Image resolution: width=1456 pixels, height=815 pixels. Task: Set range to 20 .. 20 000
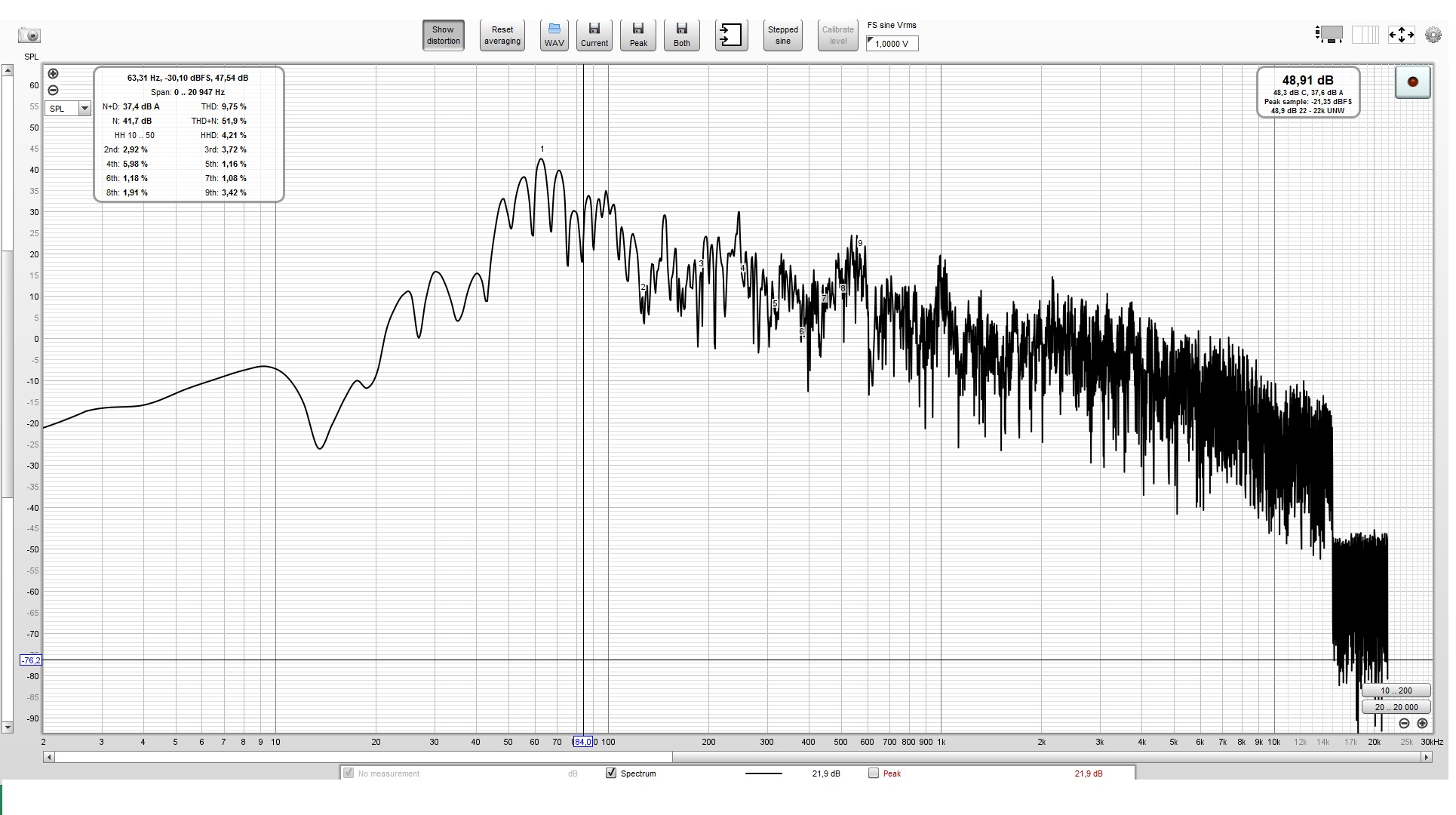pyautogui.click(x=1396, y=707)
